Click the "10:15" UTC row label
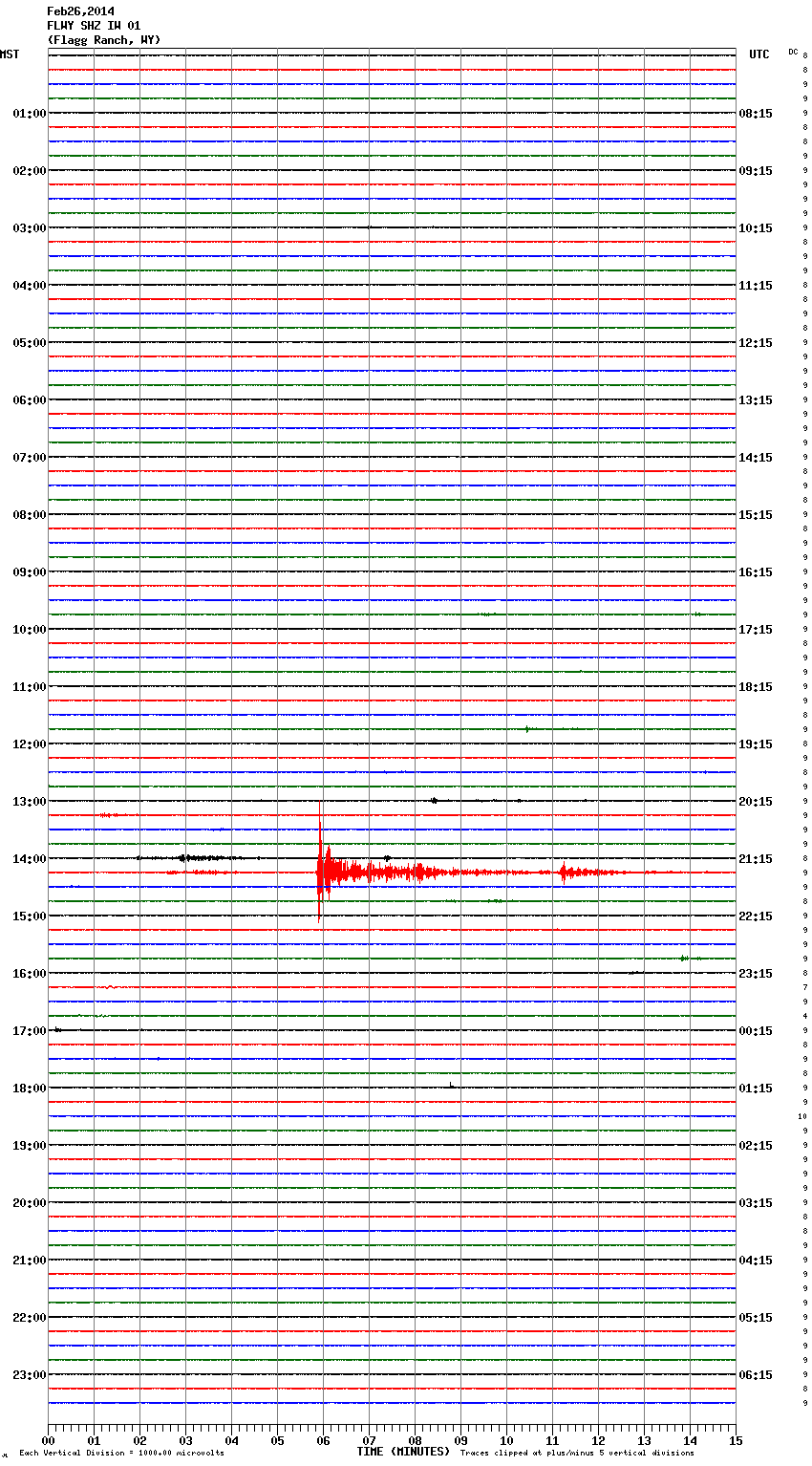The height and width of the screenshot is (1466, 812). click(x=756, y=228)
